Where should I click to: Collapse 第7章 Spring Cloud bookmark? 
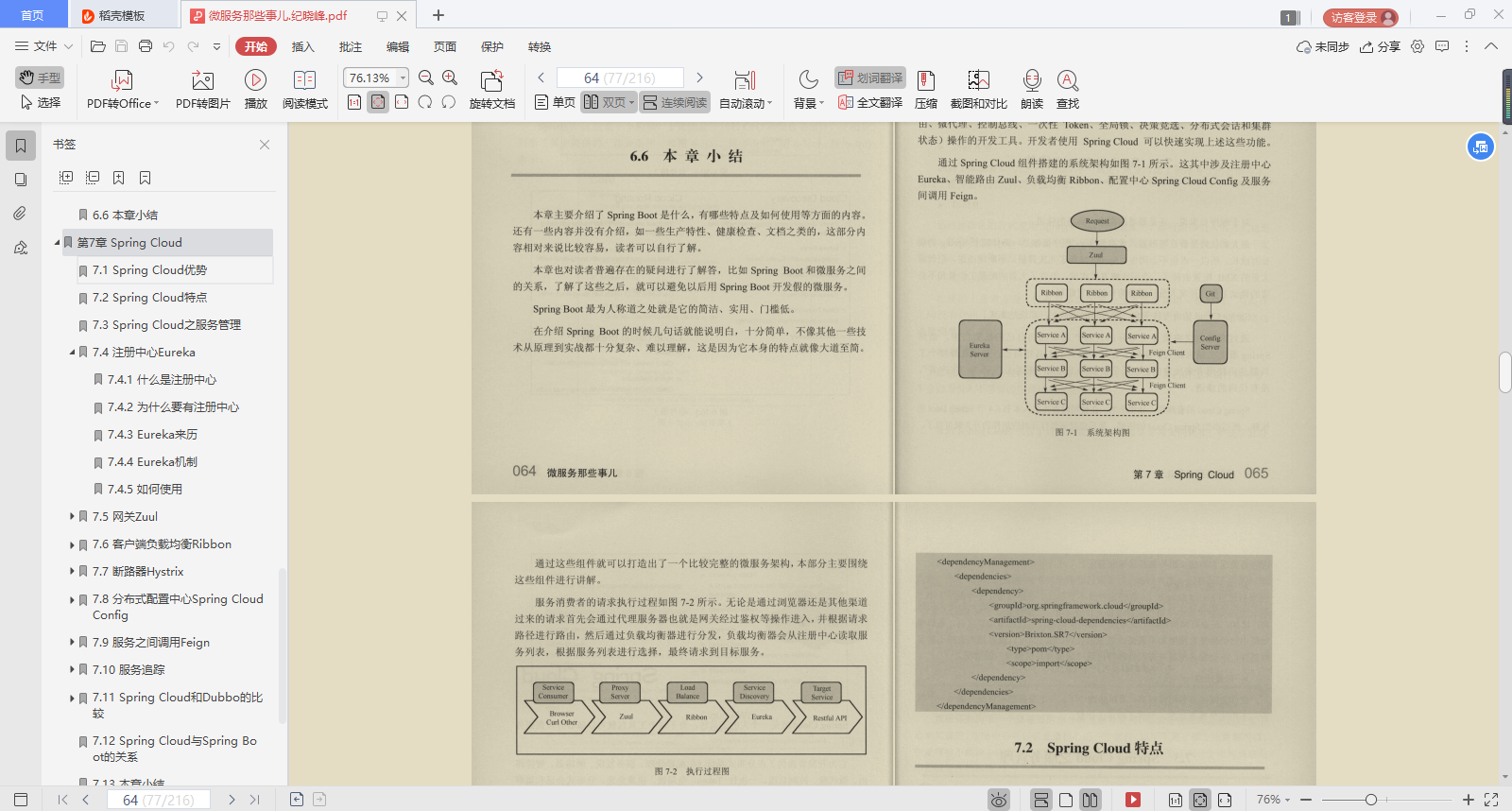pos(57,243)
